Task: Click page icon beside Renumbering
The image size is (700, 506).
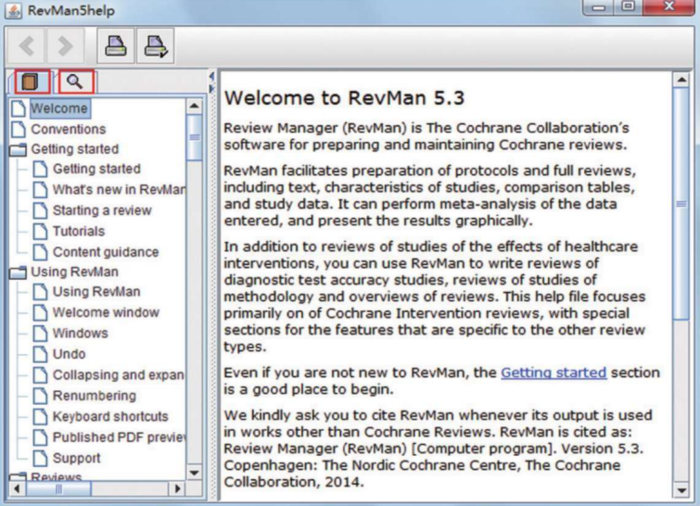Action: coord(40,396)
